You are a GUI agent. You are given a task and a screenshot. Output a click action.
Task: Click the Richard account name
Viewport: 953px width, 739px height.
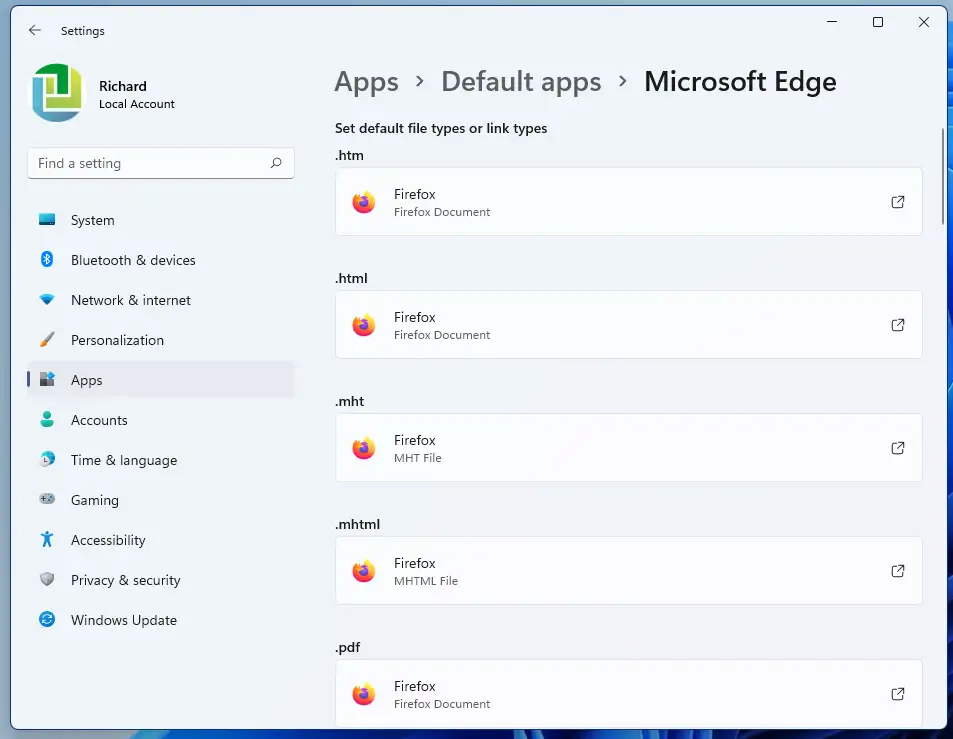123,86
